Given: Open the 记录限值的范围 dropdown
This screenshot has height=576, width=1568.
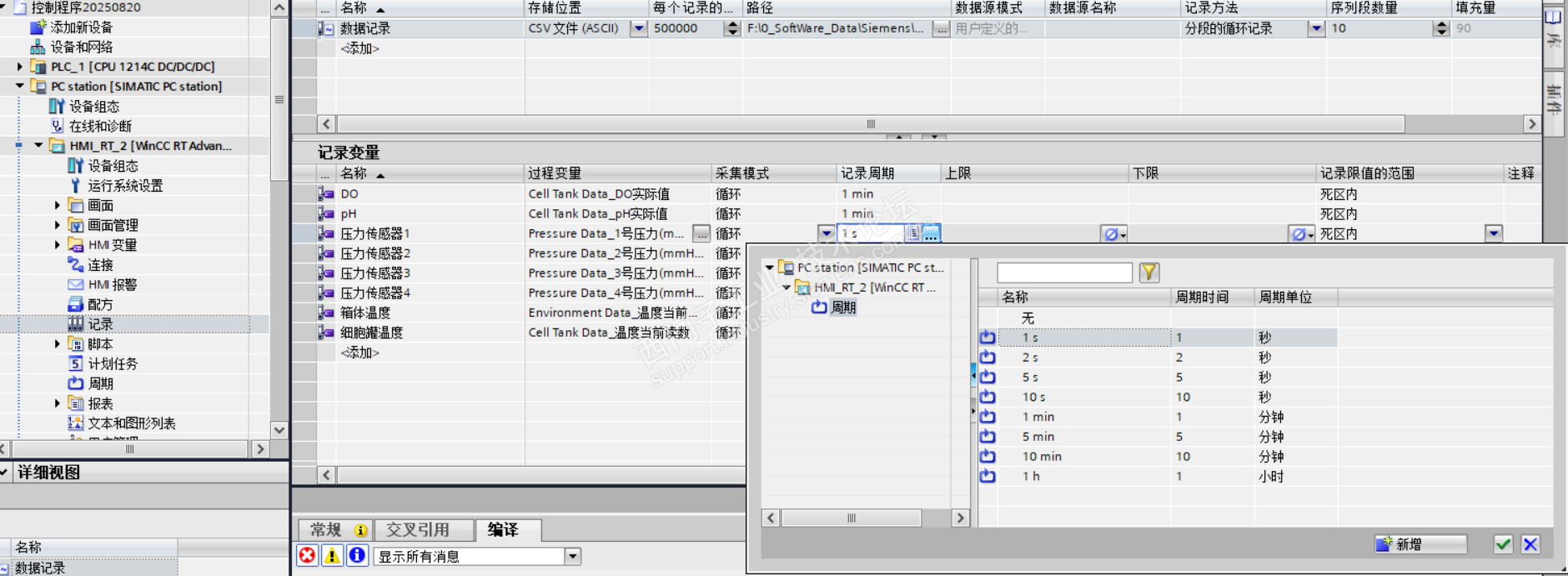Looking at the screenshot, I should (1494, 234).
